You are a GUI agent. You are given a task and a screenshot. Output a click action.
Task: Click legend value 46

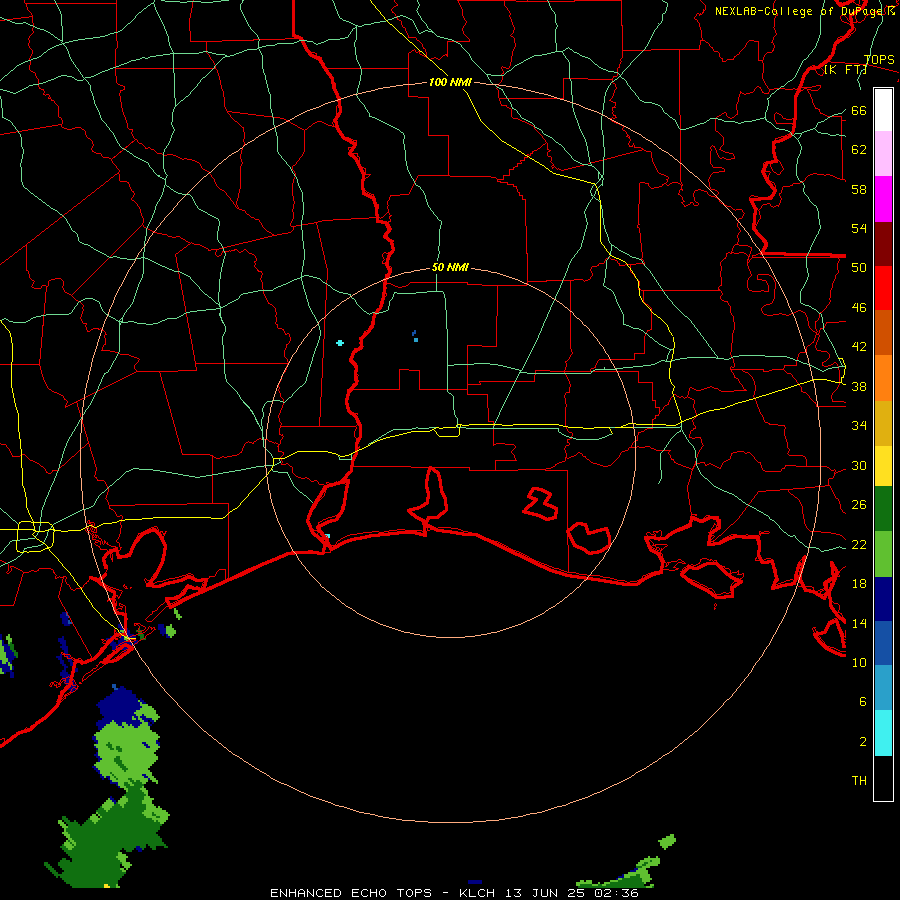tap(859, 308)
